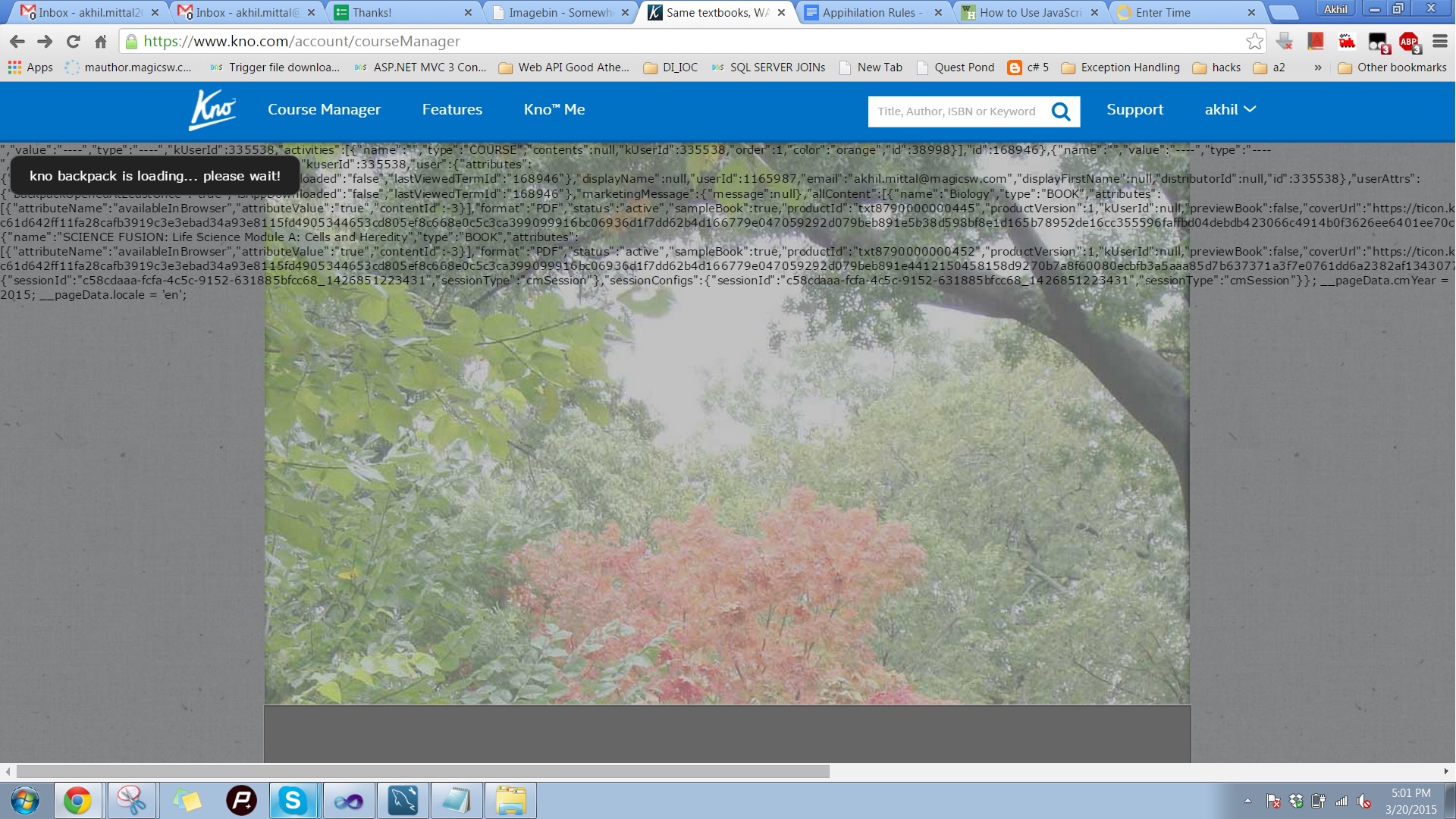This screenshot has height=819, width=1456.
Task: Close the Same textbooks tab
Action: point(781,12)
